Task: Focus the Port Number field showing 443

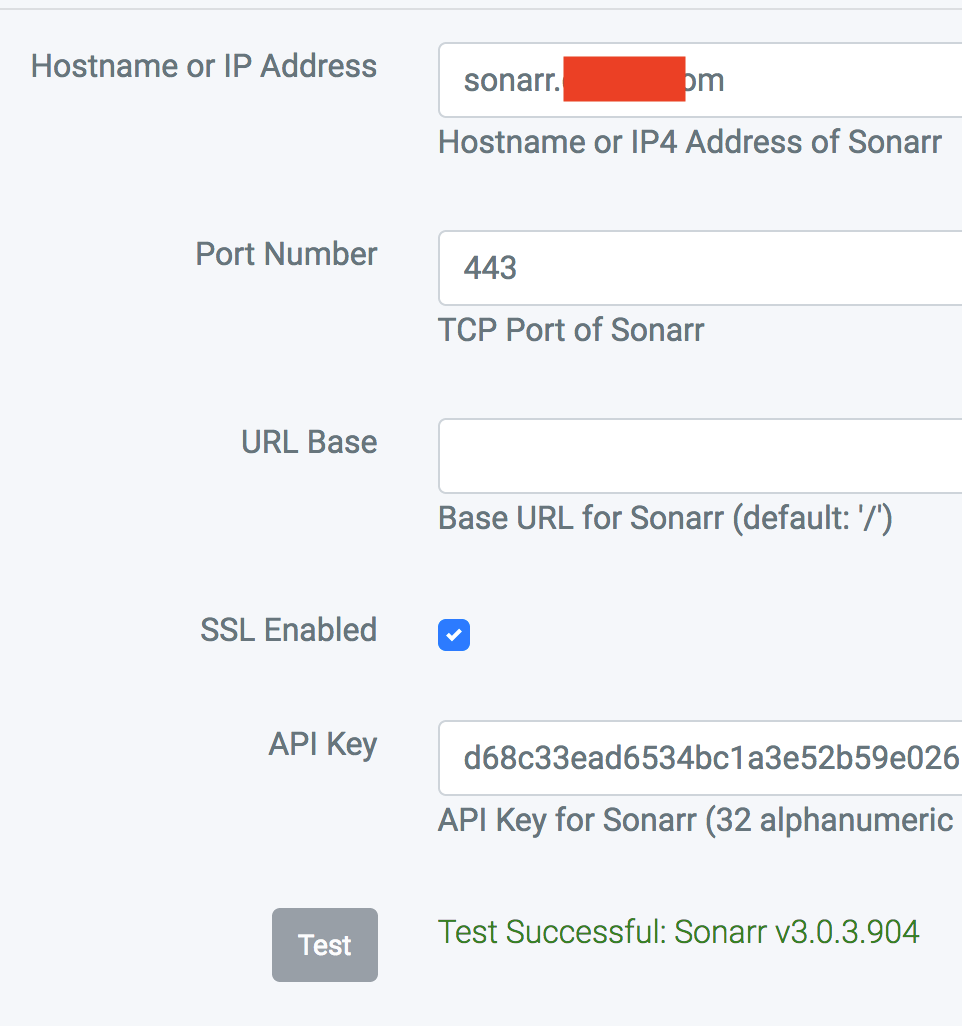Action: tap(700, 268)
